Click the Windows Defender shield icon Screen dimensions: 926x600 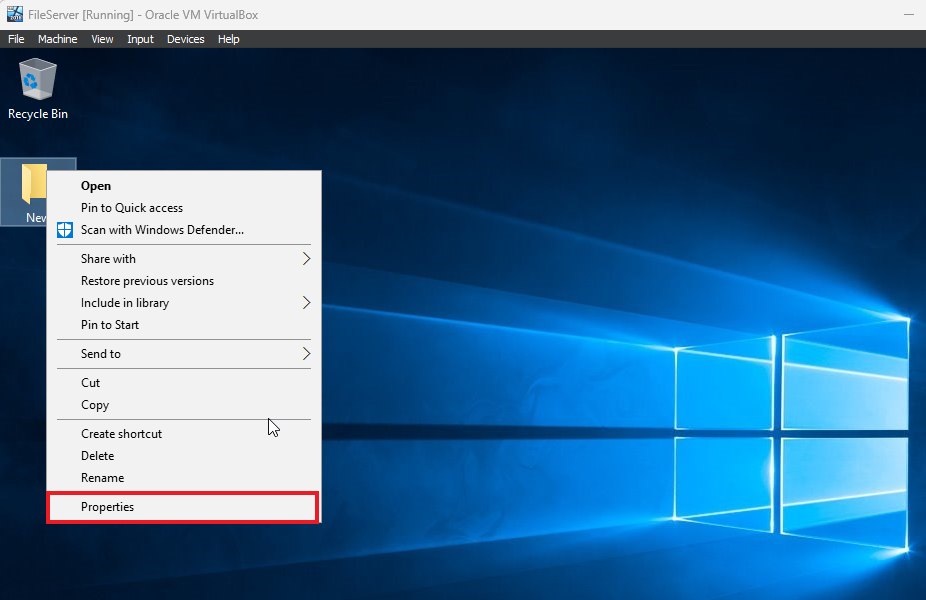click(64, 230)
